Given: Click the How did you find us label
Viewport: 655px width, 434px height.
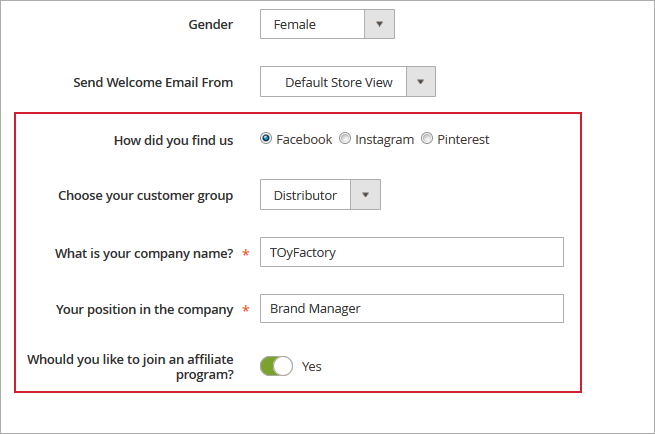Looking at the screenshot, I should (x=173, y=140).
